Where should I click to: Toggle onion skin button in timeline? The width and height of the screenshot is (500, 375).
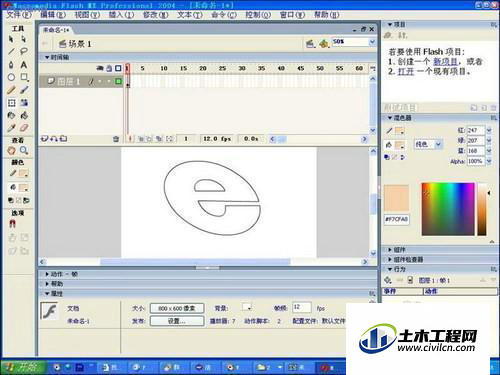pos(141,139)
